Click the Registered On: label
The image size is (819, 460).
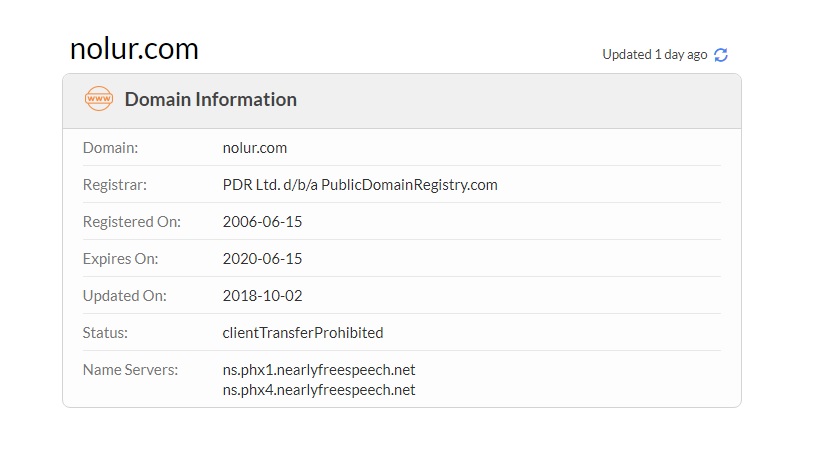pyautogui.click(x=132, y=222)
